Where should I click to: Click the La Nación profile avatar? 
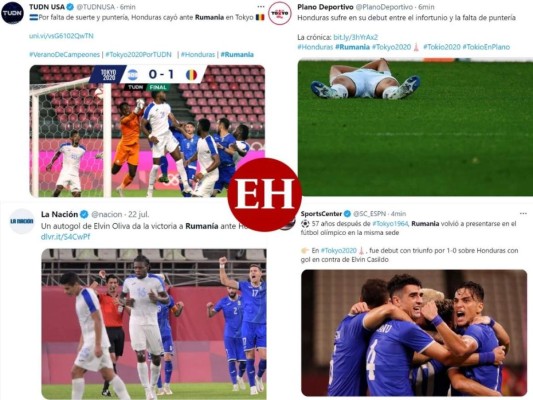pyautogui.click(x=22, y=221)
